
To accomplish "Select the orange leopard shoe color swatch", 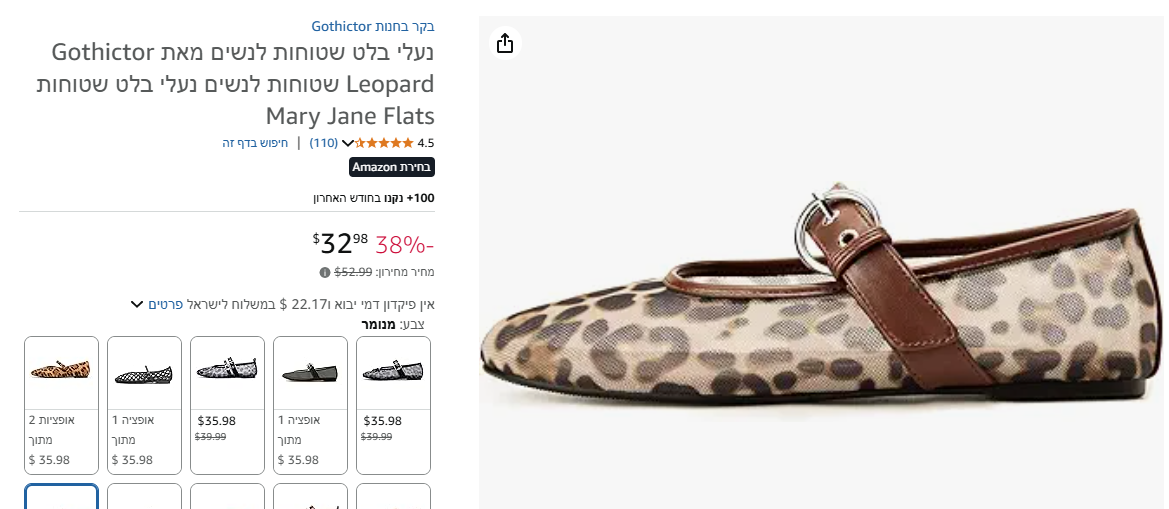I will 61,371.
